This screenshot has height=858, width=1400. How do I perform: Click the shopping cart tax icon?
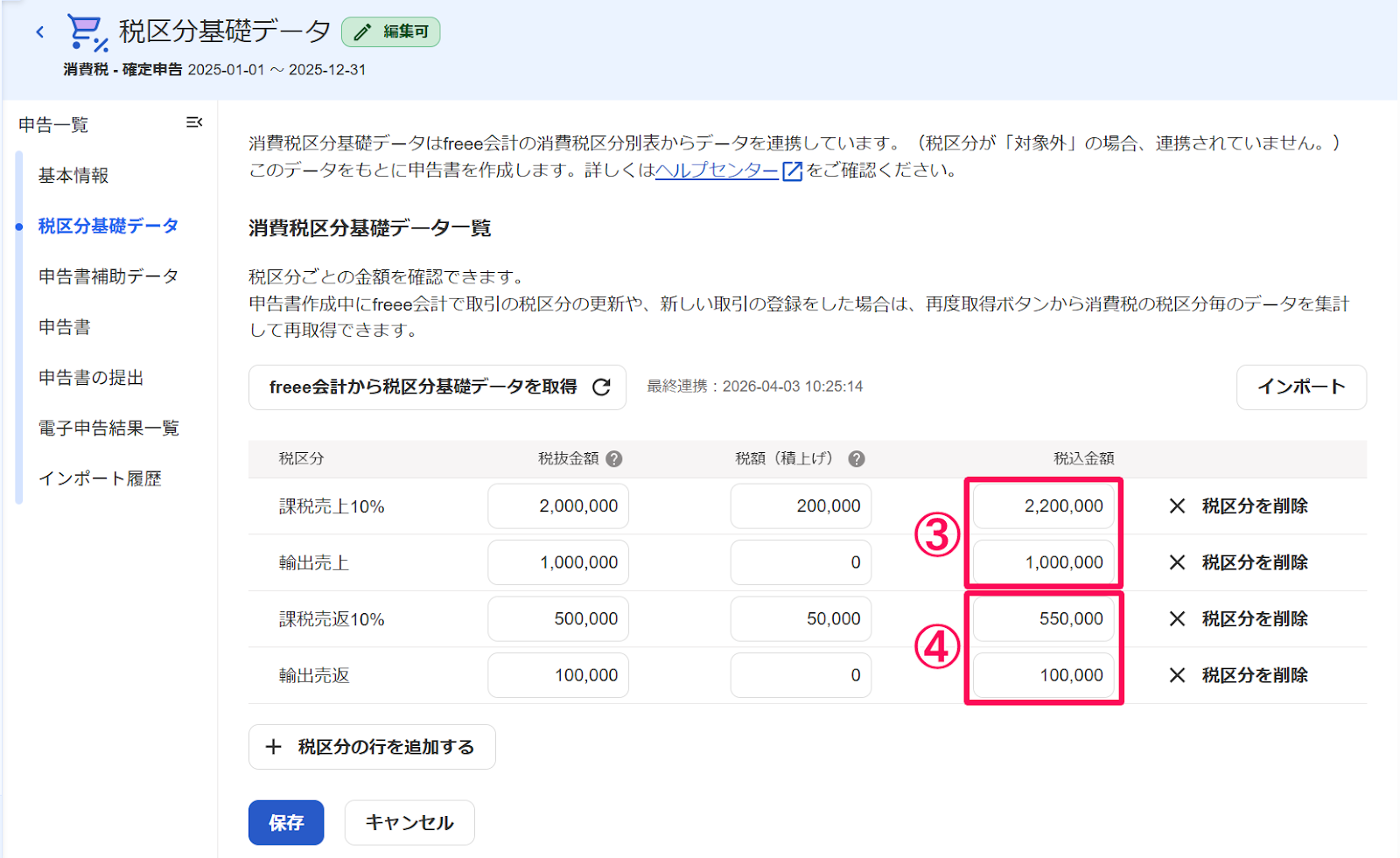coord(87,33)
